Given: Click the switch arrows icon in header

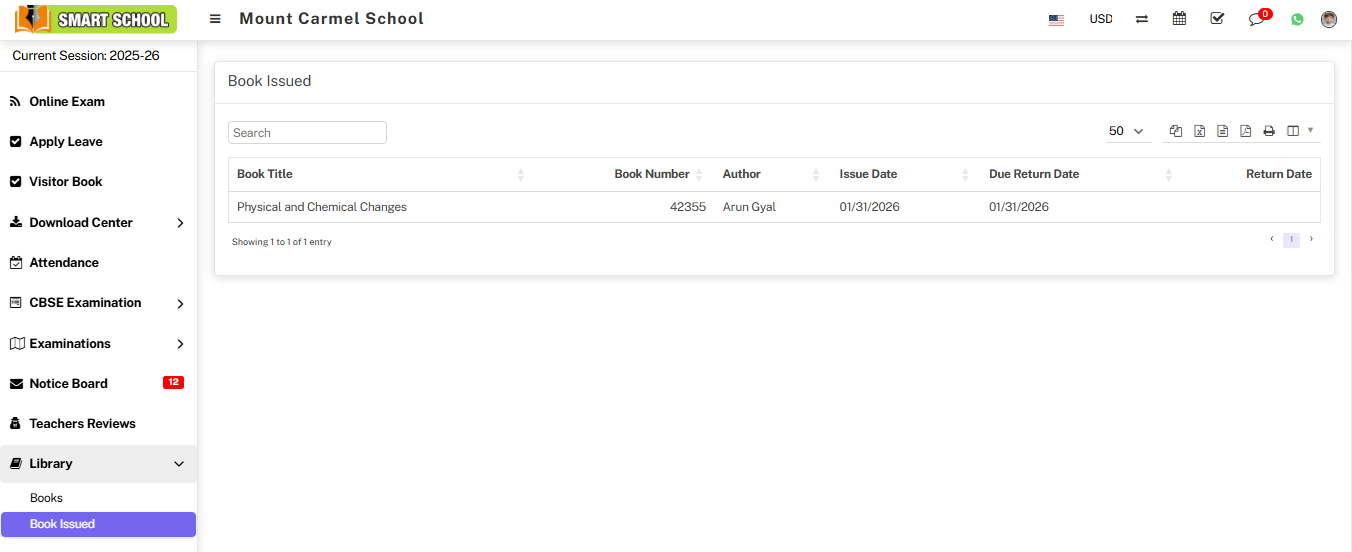Looking at the screenshot, I should tap(1142, 19).
